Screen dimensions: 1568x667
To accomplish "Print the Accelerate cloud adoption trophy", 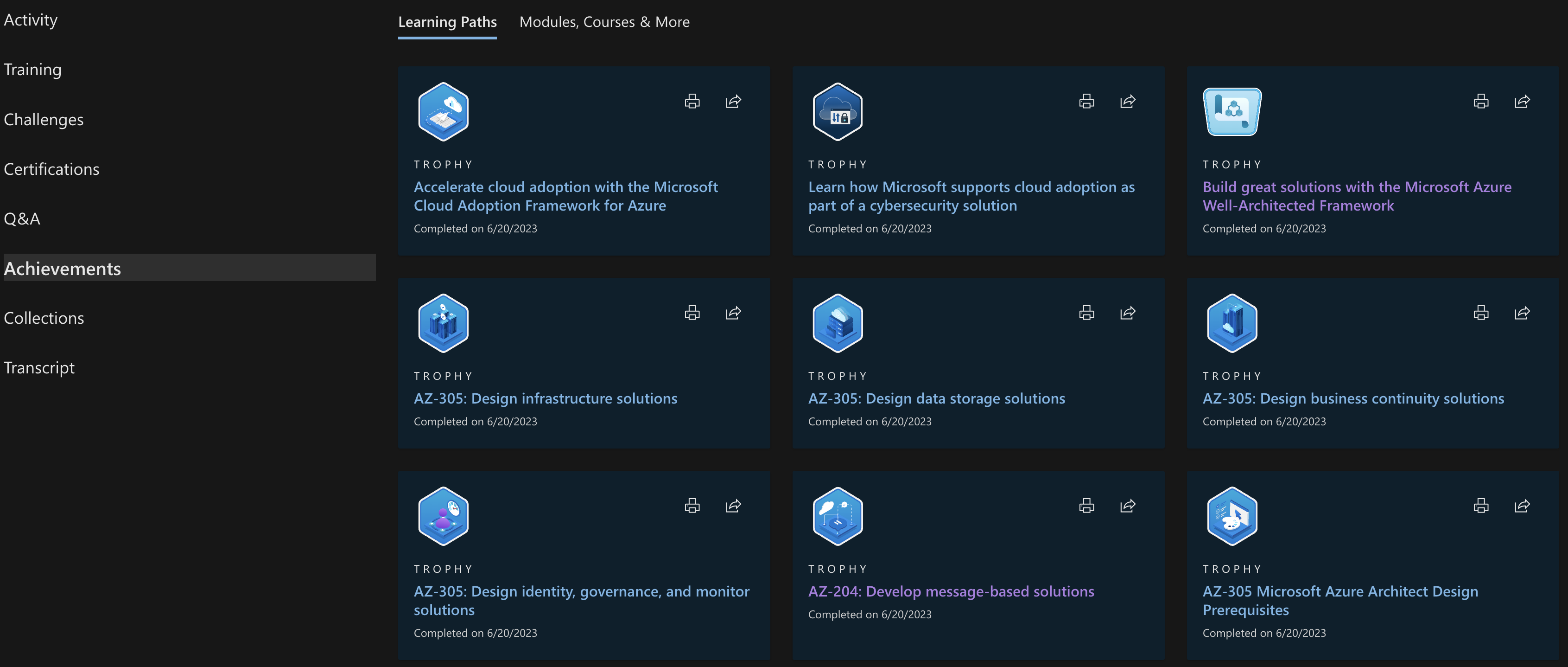I will pos(692,101).
